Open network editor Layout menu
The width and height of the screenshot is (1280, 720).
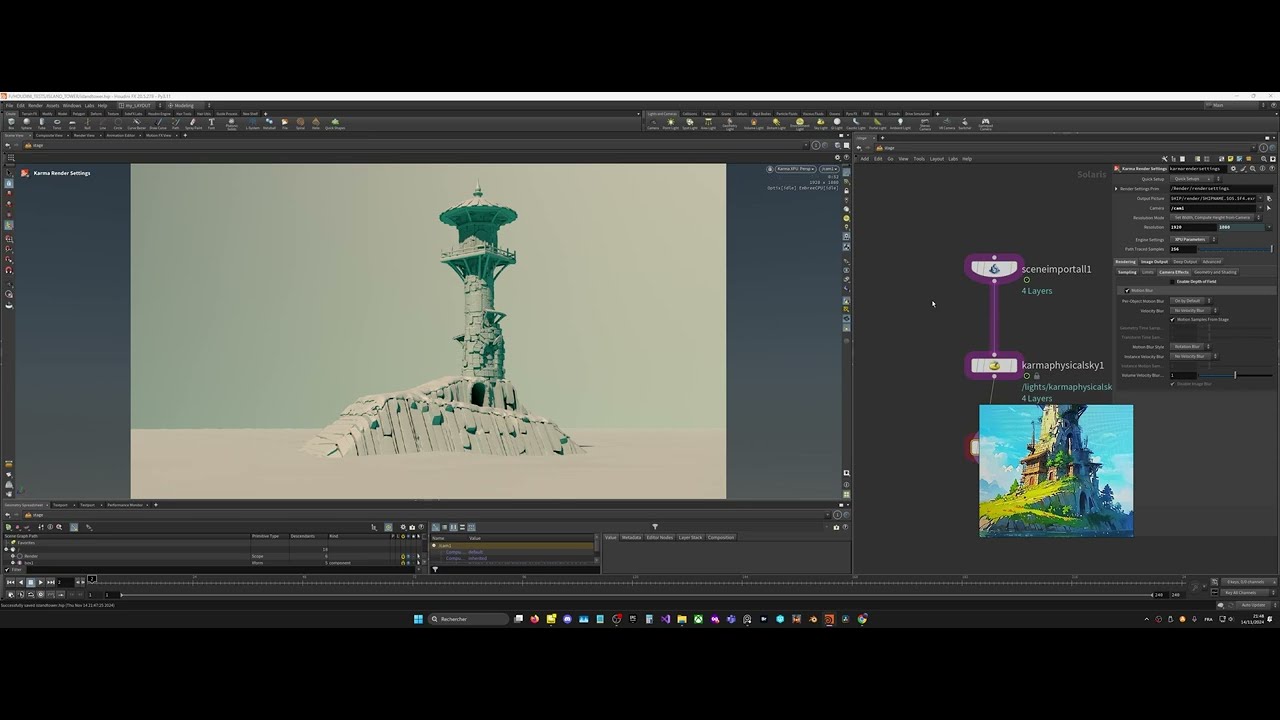pos(936,158)
